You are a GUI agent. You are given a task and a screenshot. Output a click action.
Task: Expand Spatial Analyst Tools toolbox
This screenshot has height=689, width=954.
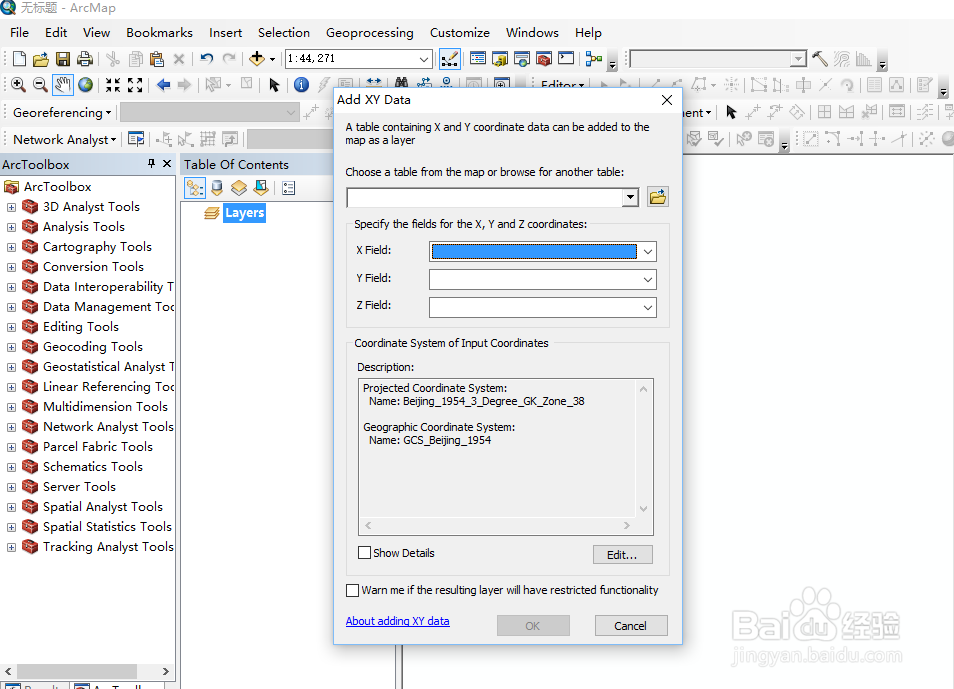(11, 507)
